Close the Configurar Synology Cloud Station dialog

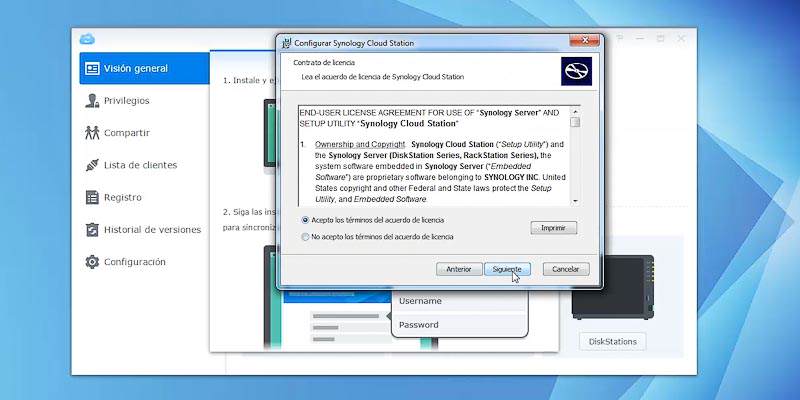point(584,40)
